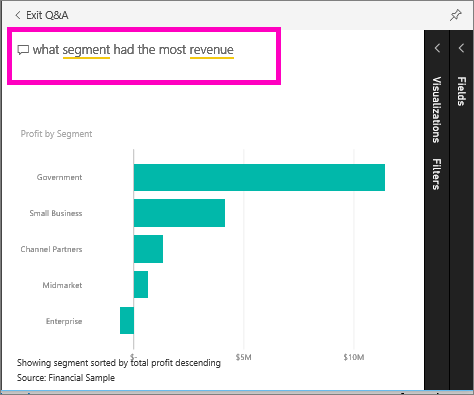
Task: Click the Source: Financial Sample text
Action: click(66, 378)
